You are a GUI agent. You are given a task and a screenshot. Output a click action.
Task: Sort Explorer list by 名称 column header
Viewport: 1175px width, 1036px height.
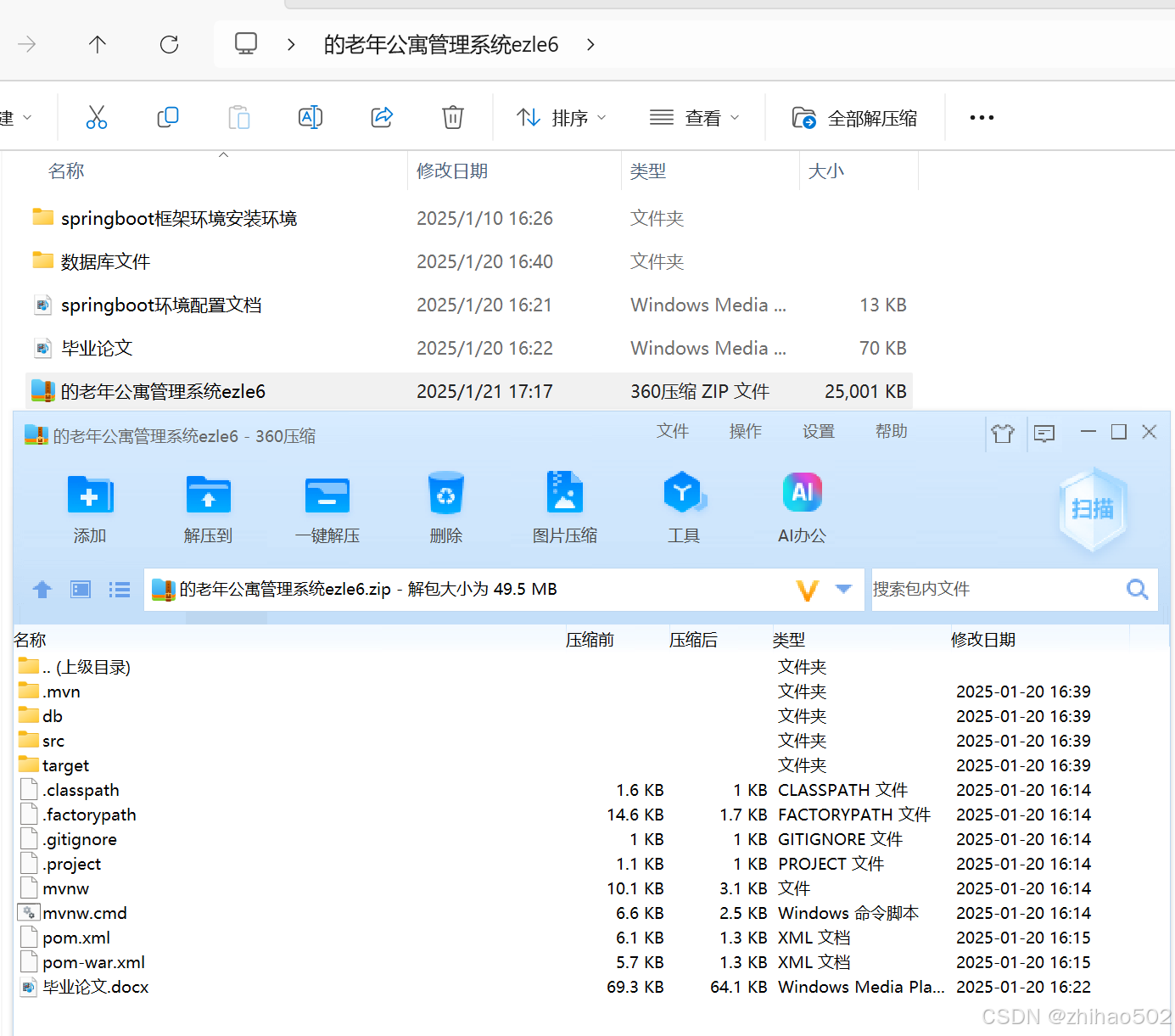(x=67, y=171)
